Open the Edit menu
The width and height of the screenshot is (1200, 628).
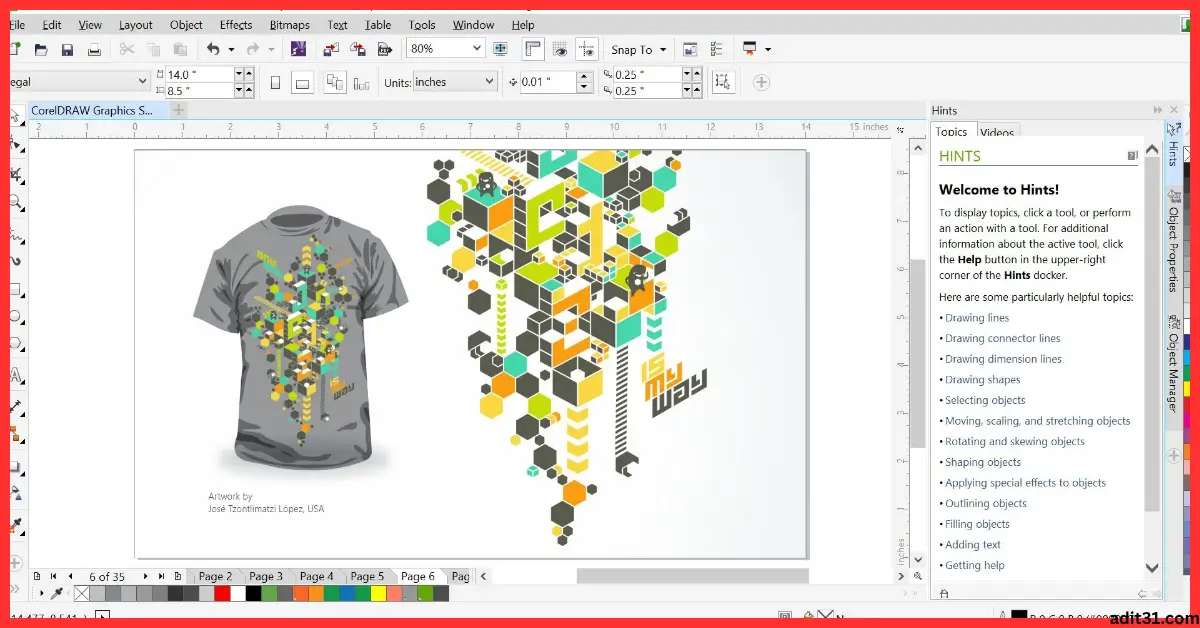(52, 25)
